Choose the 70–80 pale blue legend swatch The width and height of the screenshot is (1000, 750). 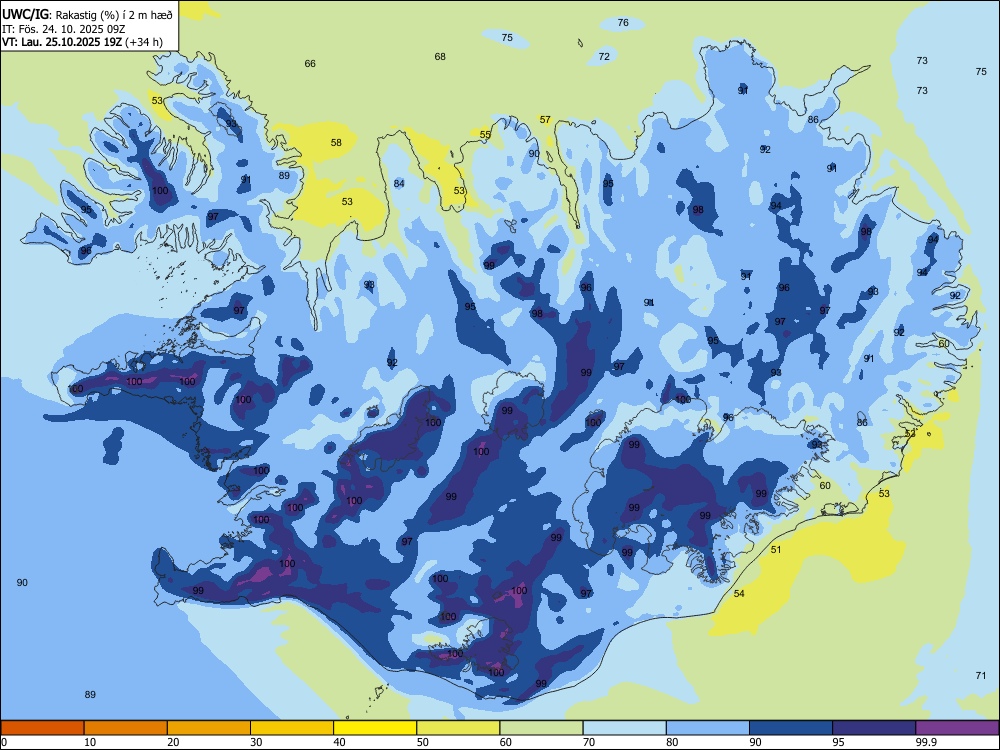pyautogui.click(x=624, y=728)
